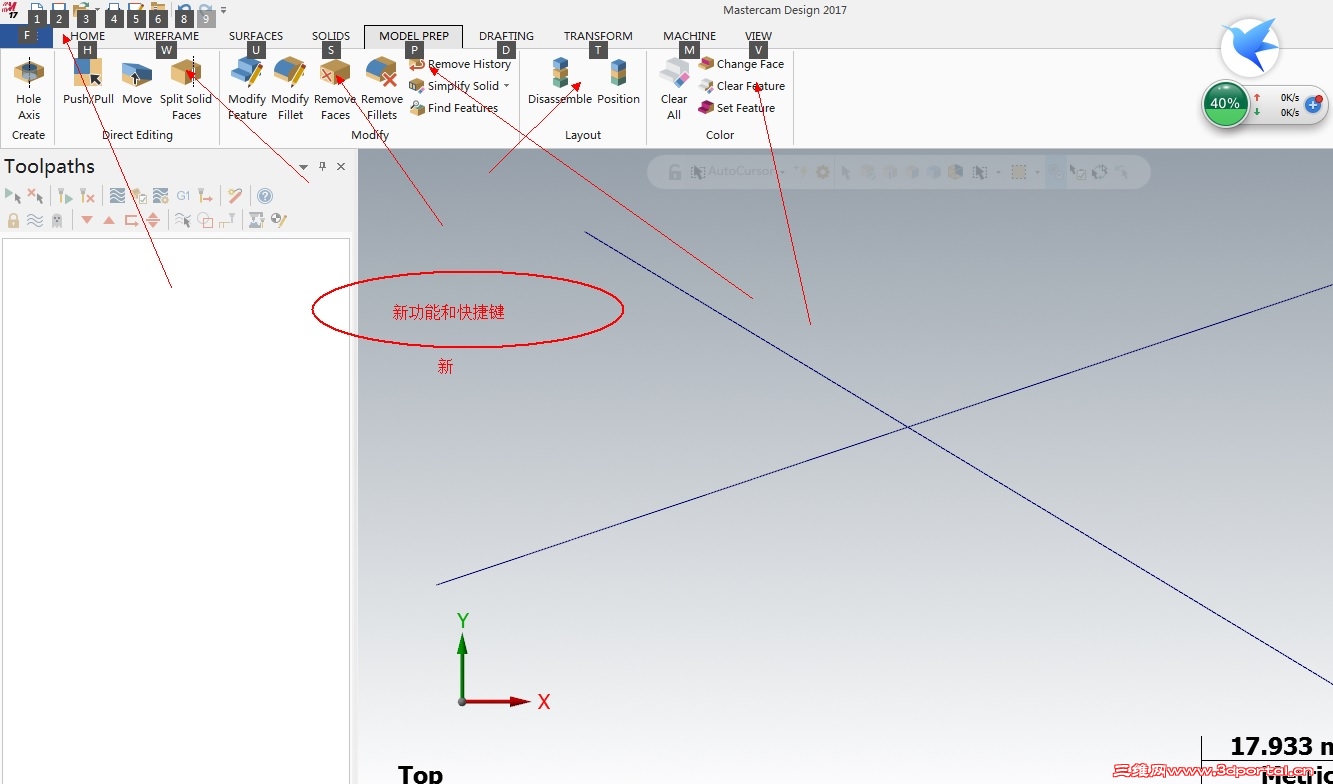Click the 40% memory usage widget
Image resolution: width=1333 pixels, height=784 pixels.
1225,104
